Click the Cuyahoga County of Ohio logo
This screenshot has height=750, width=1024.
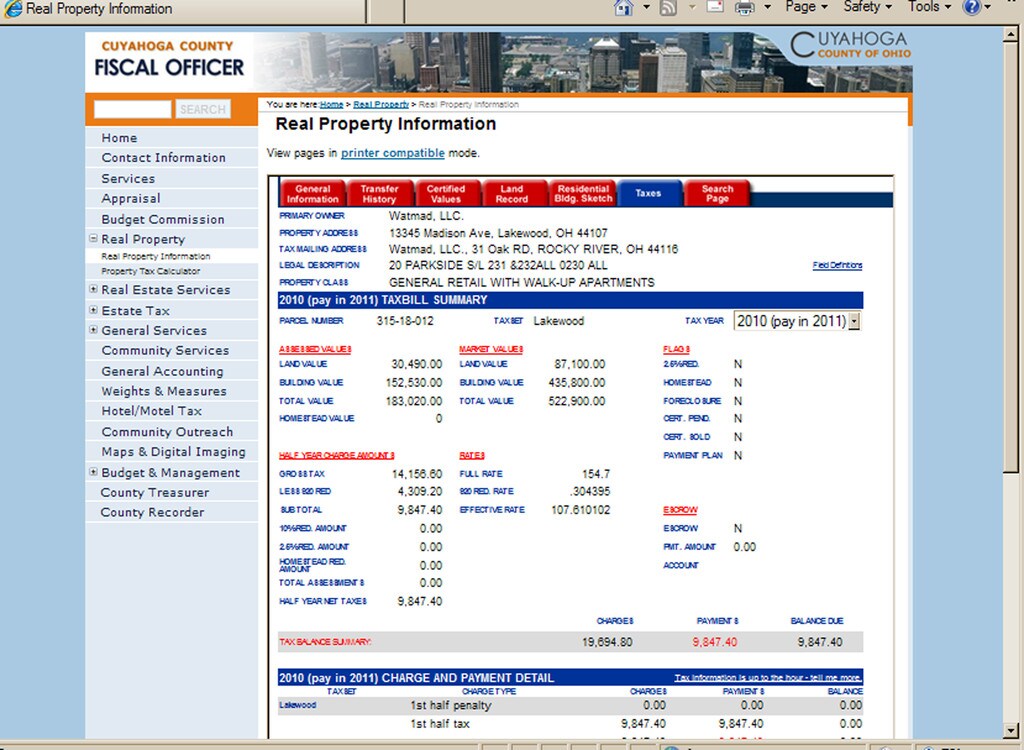(x=849, y=46)
